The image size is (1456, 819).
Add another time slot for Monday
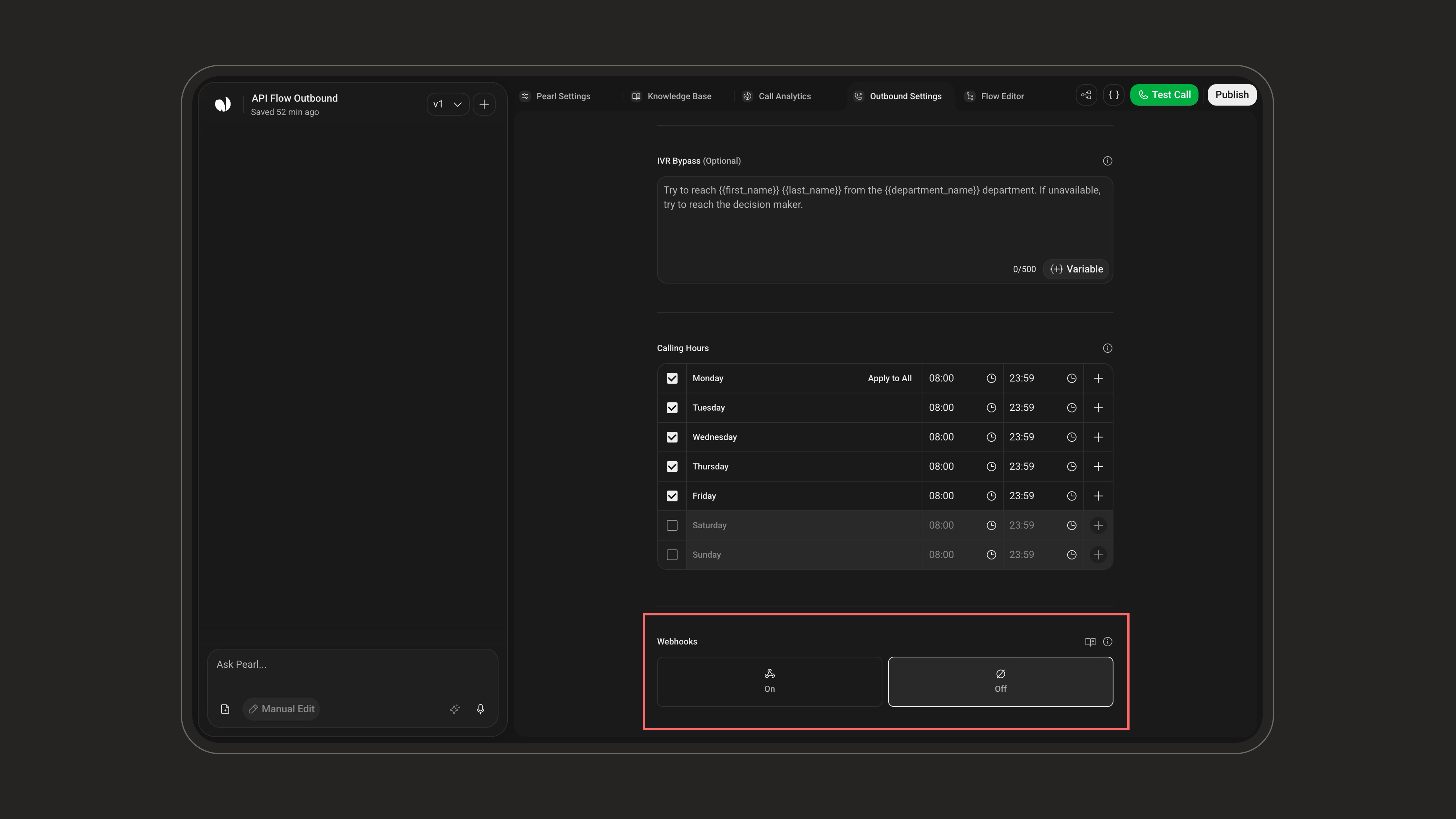[1098, 378]
